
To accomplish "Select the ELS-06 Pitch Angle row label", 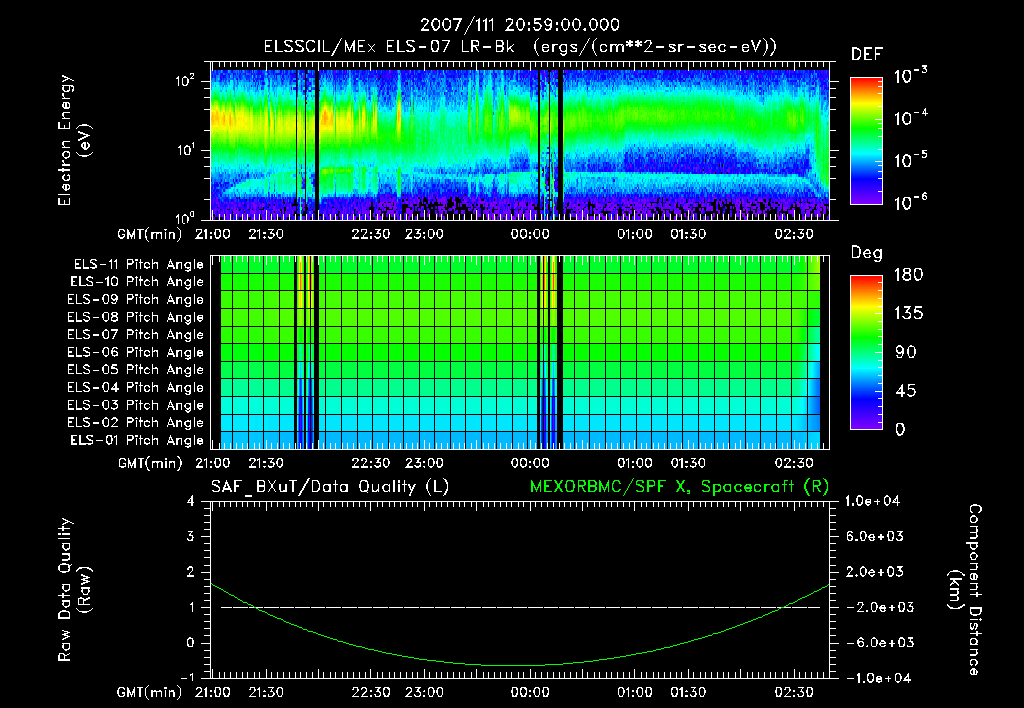I will (x=136, y=353).
